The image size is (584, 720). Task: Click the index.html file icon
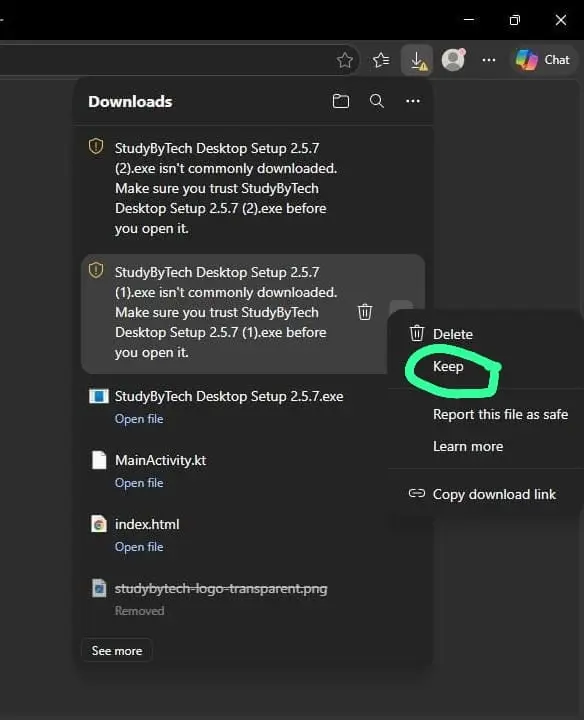coord(99,524)
